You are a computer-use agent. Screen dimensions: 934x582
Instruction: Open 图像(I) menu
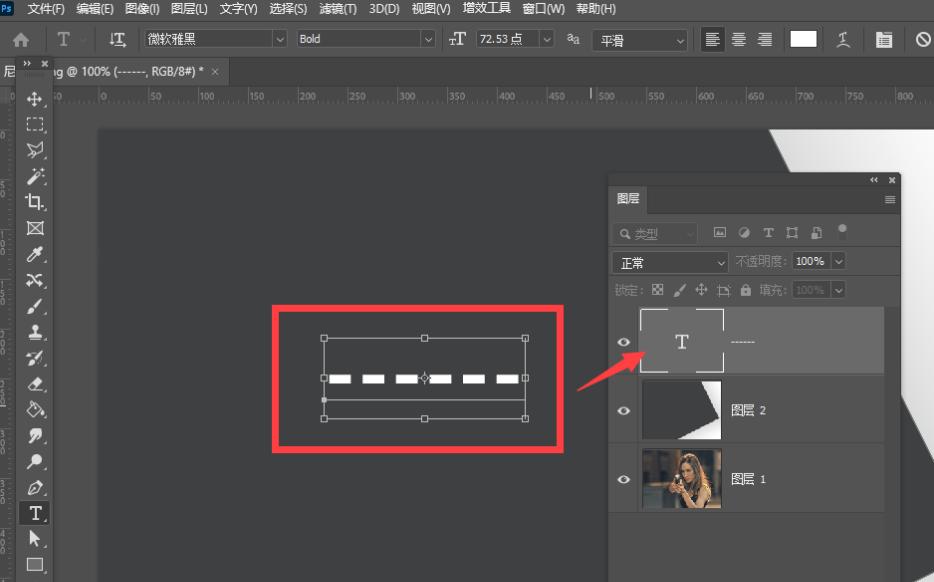[x=142, y=9]
